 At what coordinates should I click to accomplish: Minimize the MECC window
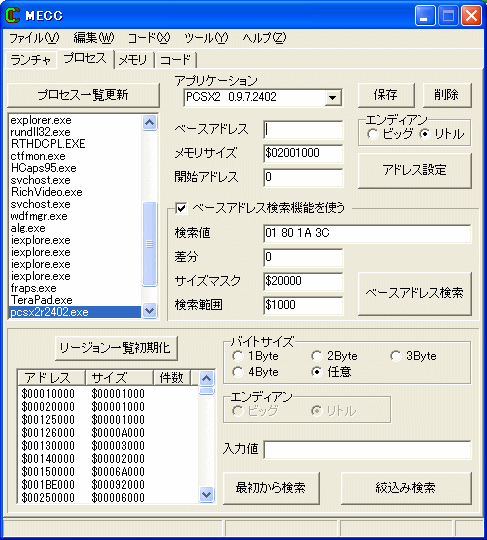click(425, 15)
